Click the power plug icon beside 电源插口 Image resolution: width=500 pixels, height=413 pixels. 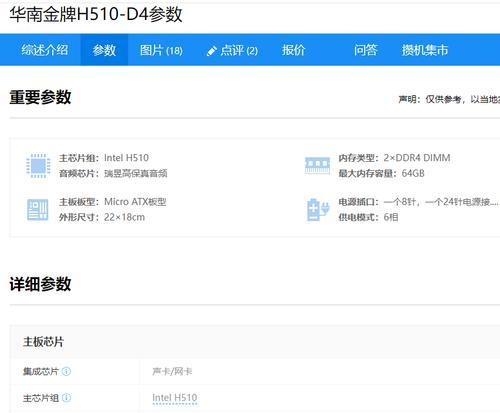pos(318,210)
